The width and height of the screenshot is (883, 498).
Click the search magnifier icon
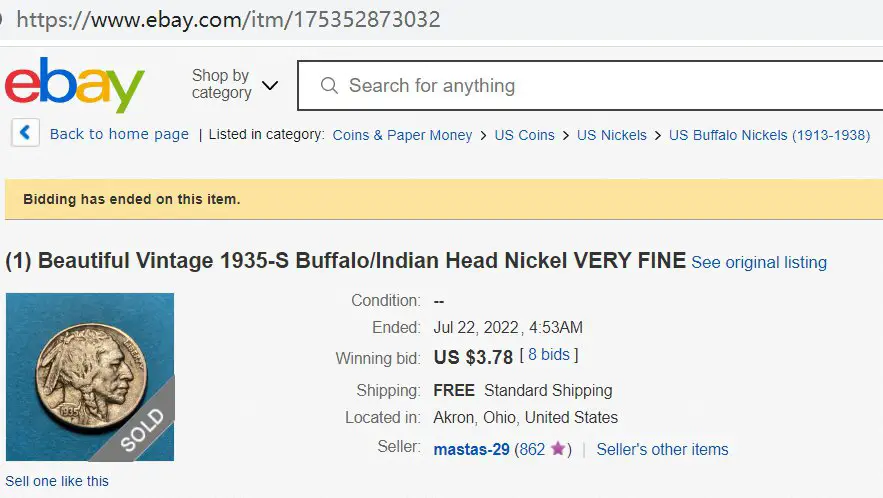click(x=329, y=86)
